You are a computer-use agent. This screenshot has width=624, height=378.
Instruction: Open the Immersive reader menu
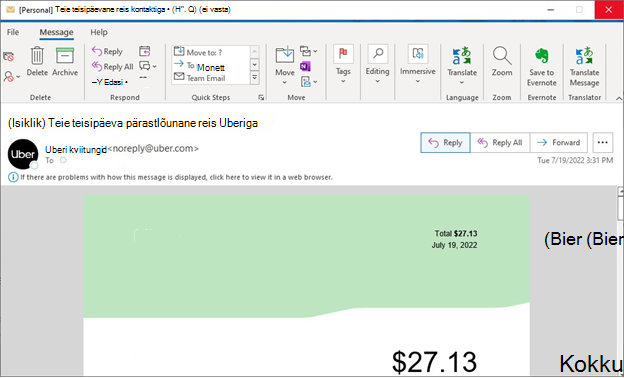click(417, 64)
